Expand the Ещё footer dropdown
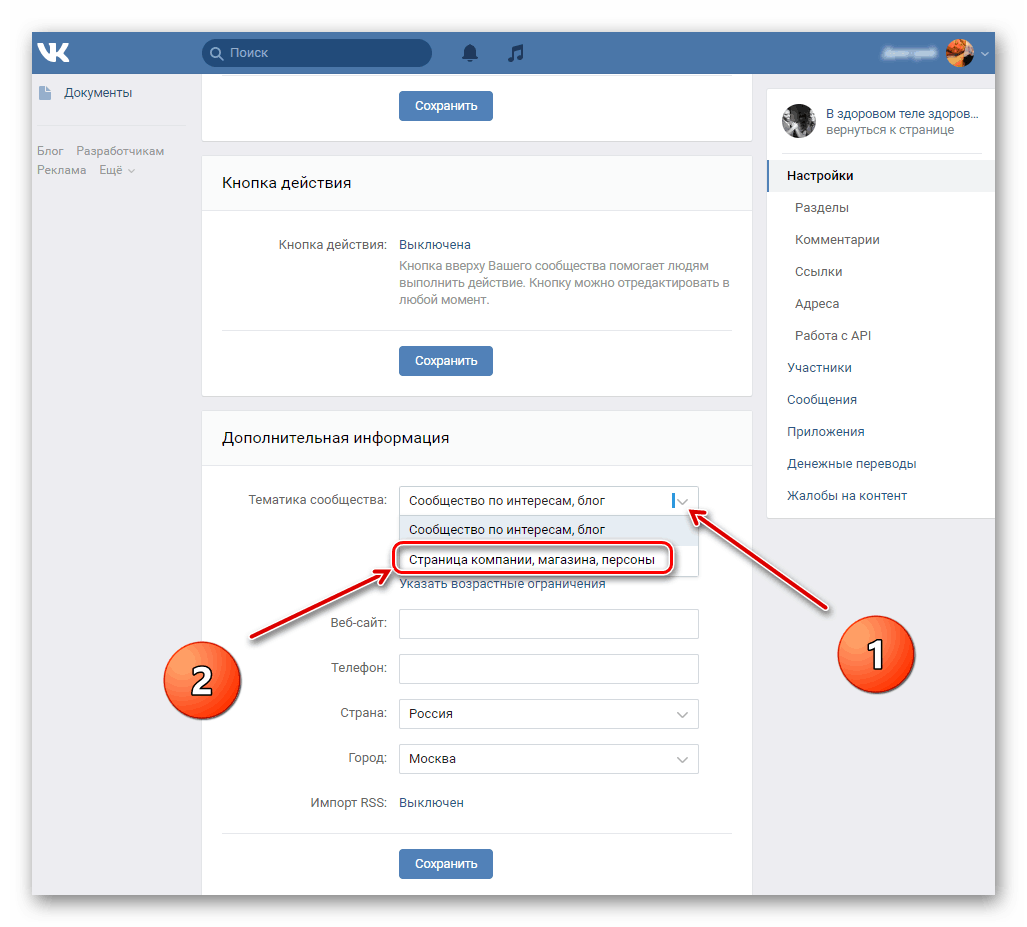The image size is (1027, 927). click(117, 170)
